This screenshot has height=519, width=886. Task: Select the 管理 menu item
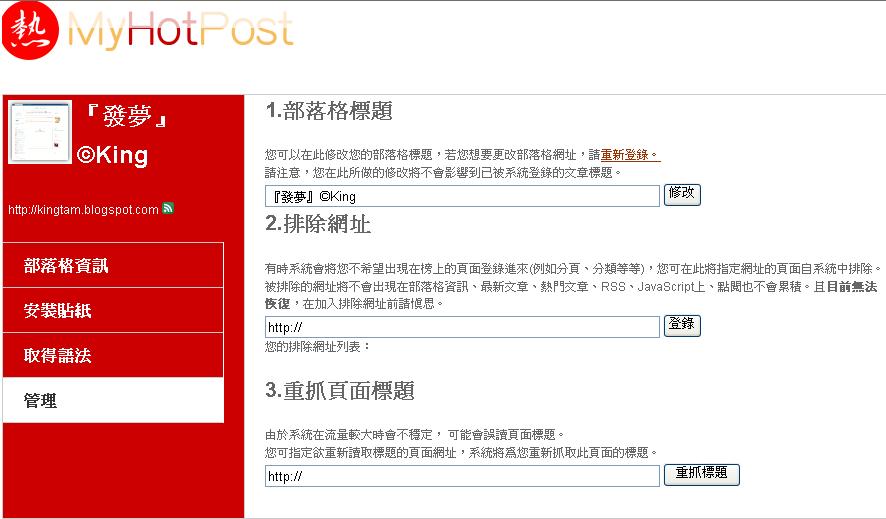[113, 400]
